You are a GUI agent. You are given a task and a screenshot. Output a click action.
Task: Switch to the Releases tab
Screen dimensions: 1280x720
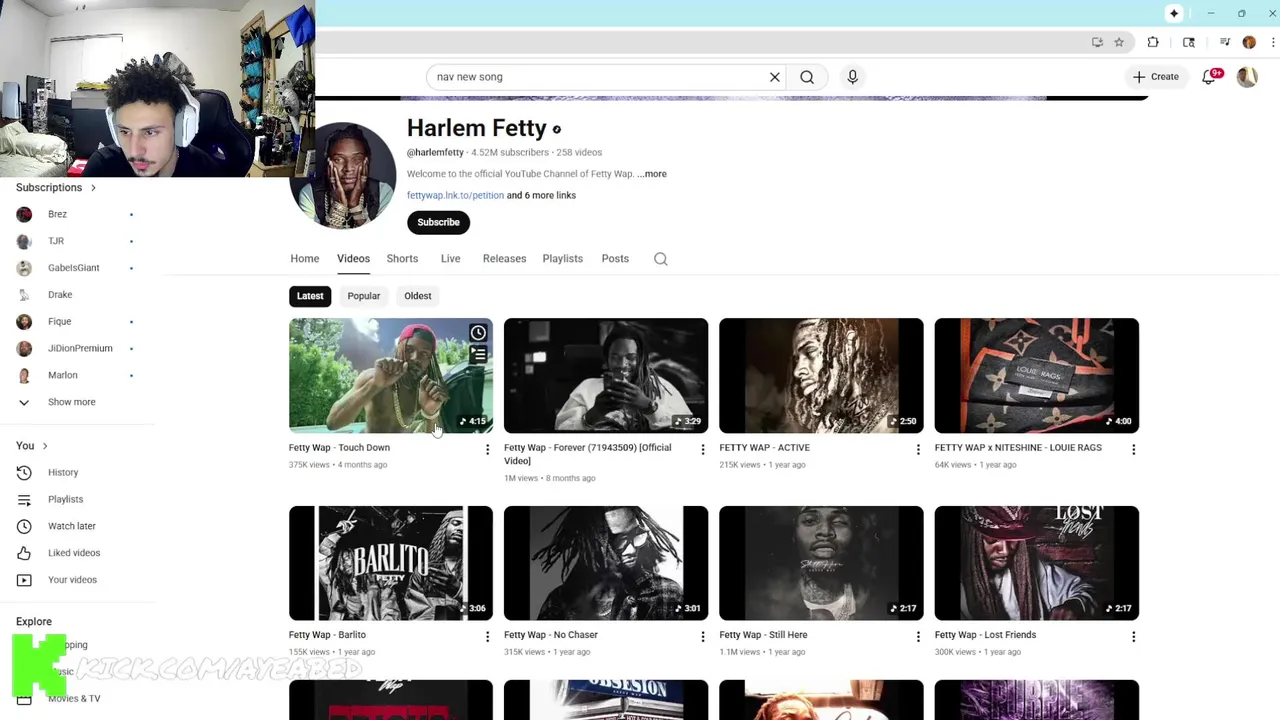[504, 259]
